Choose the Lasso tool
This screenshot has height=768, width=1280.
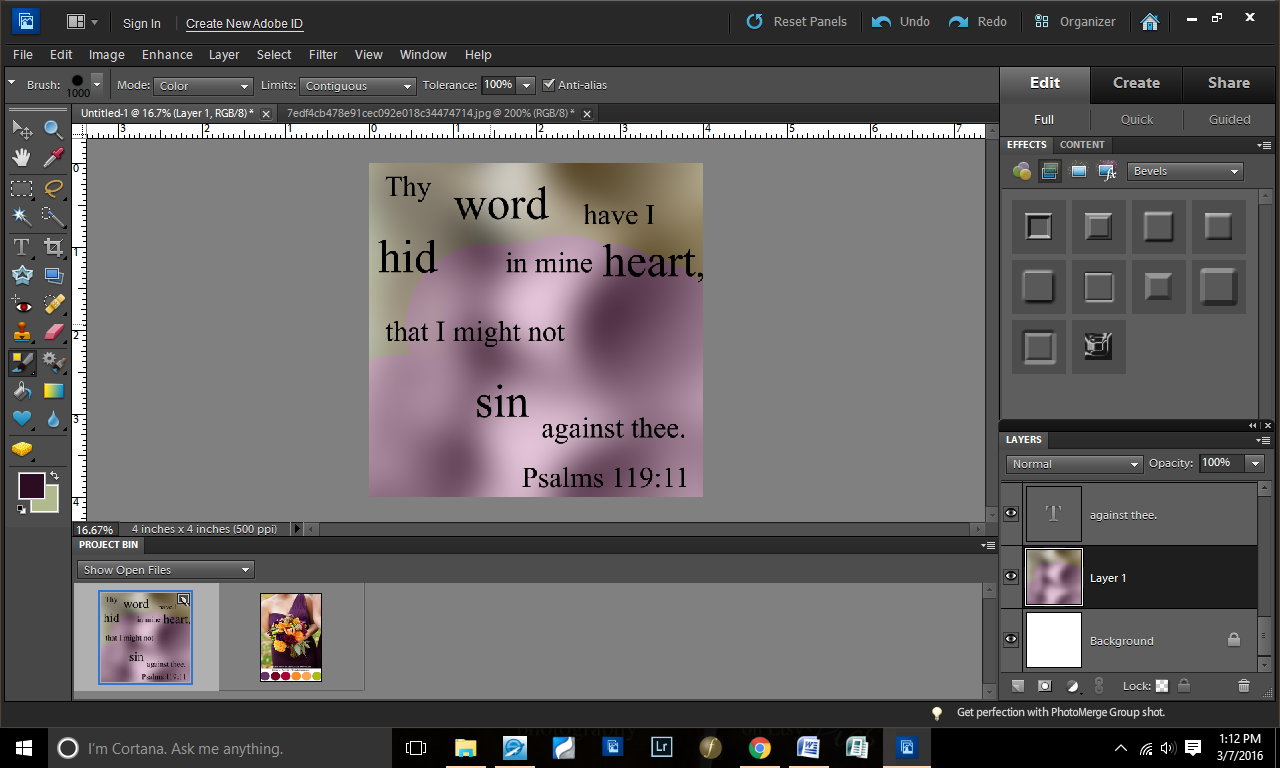(x=54, y=187)
